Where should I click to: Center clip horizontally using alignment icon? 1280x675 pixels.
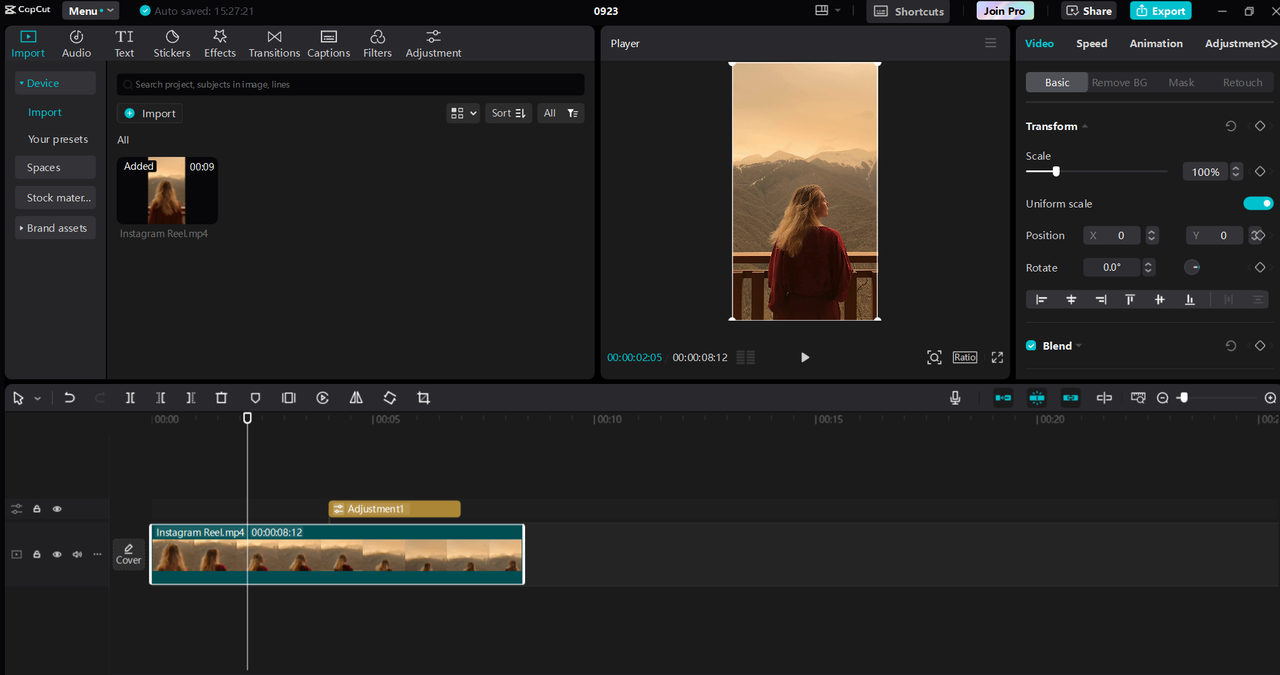(1071, 299)
